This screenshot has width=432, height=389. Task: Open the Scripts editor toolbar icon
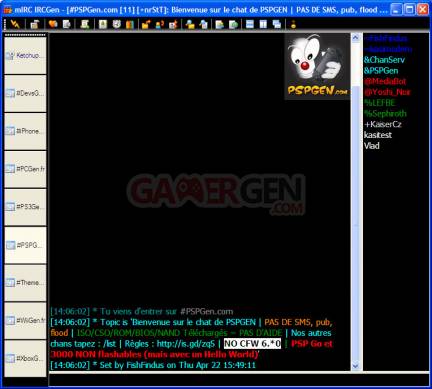tap(85, 24)
